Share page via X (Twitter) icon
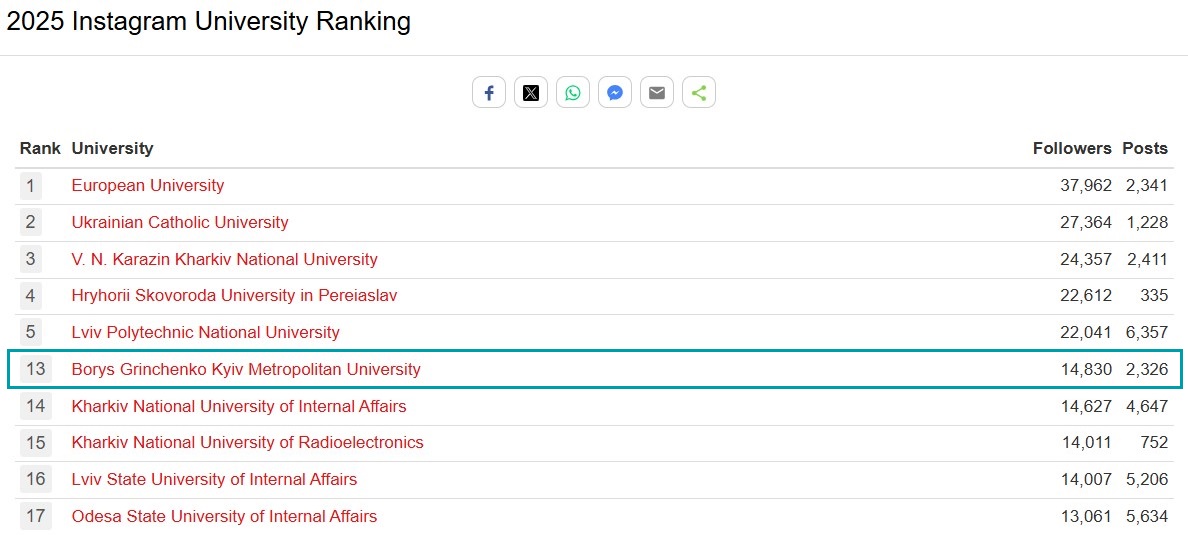 [531, 93]
